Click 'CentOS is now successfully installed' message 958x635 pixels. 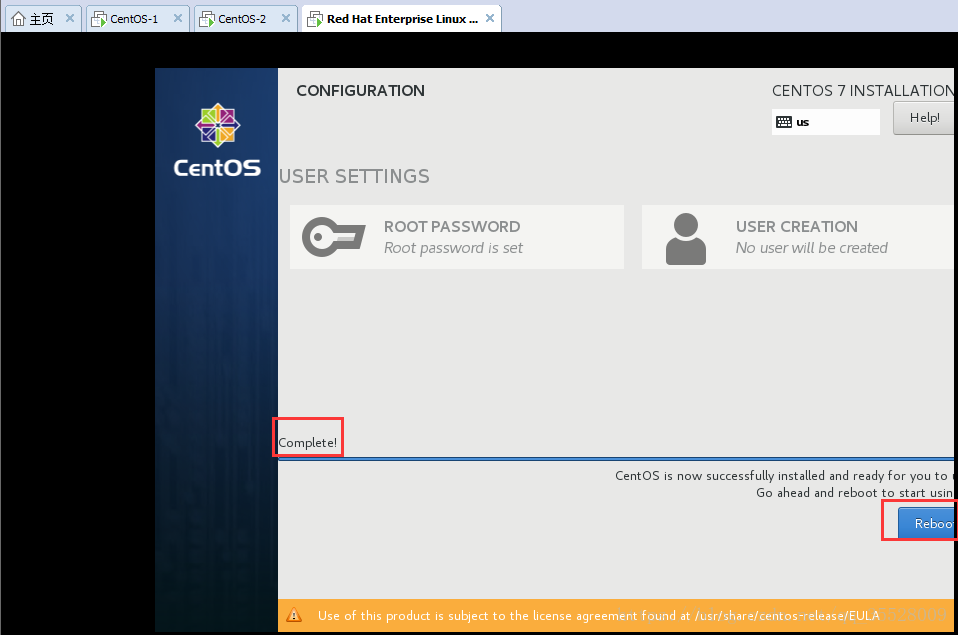784,475
